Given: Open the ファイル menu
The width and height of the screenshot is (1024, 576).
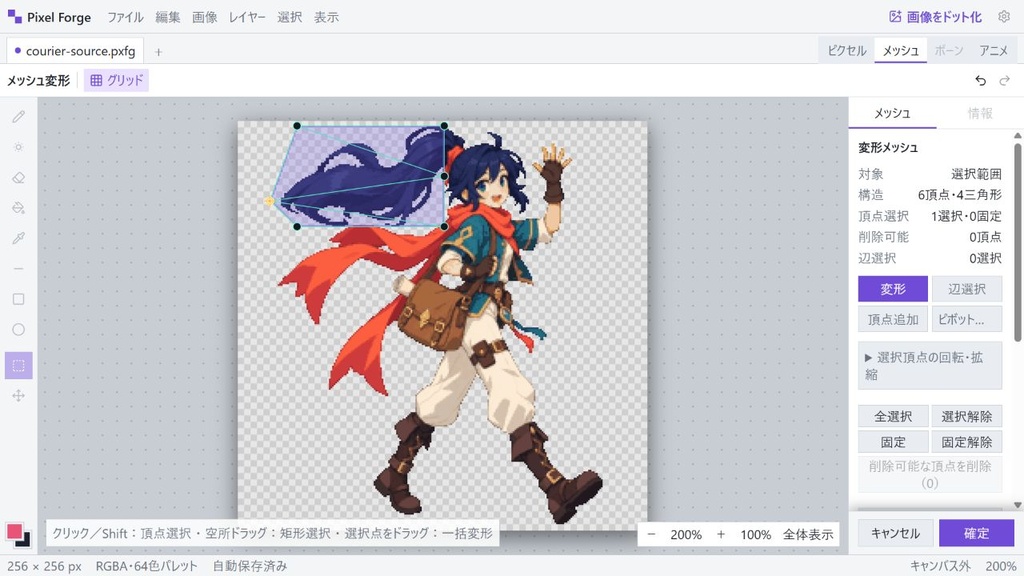Looking at the screenshot, I should pyautogui.click(x=125, y=17).
